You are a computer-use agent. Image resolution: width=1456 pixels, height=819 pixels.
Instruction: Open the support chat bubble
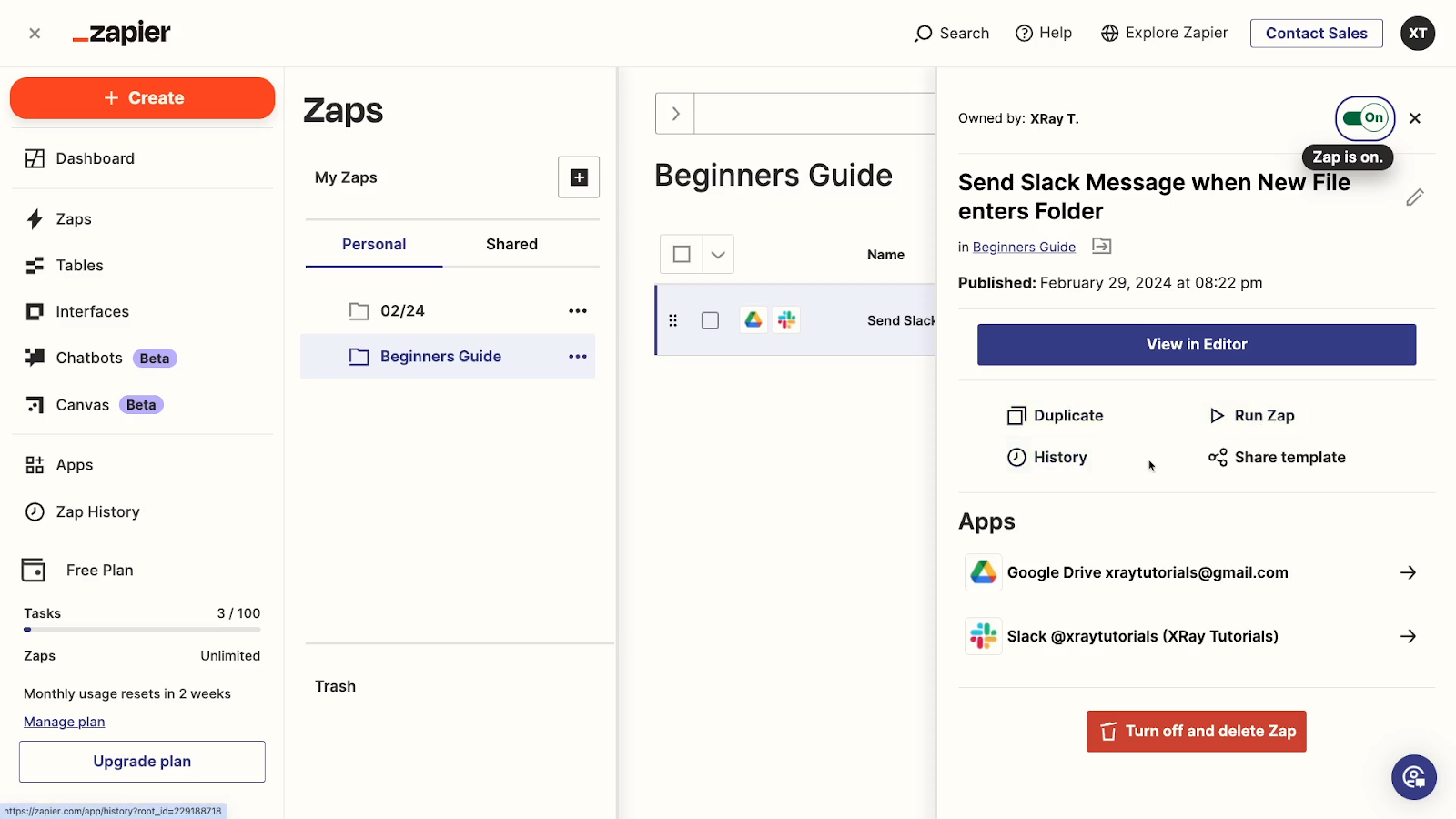click(1414, 777)
